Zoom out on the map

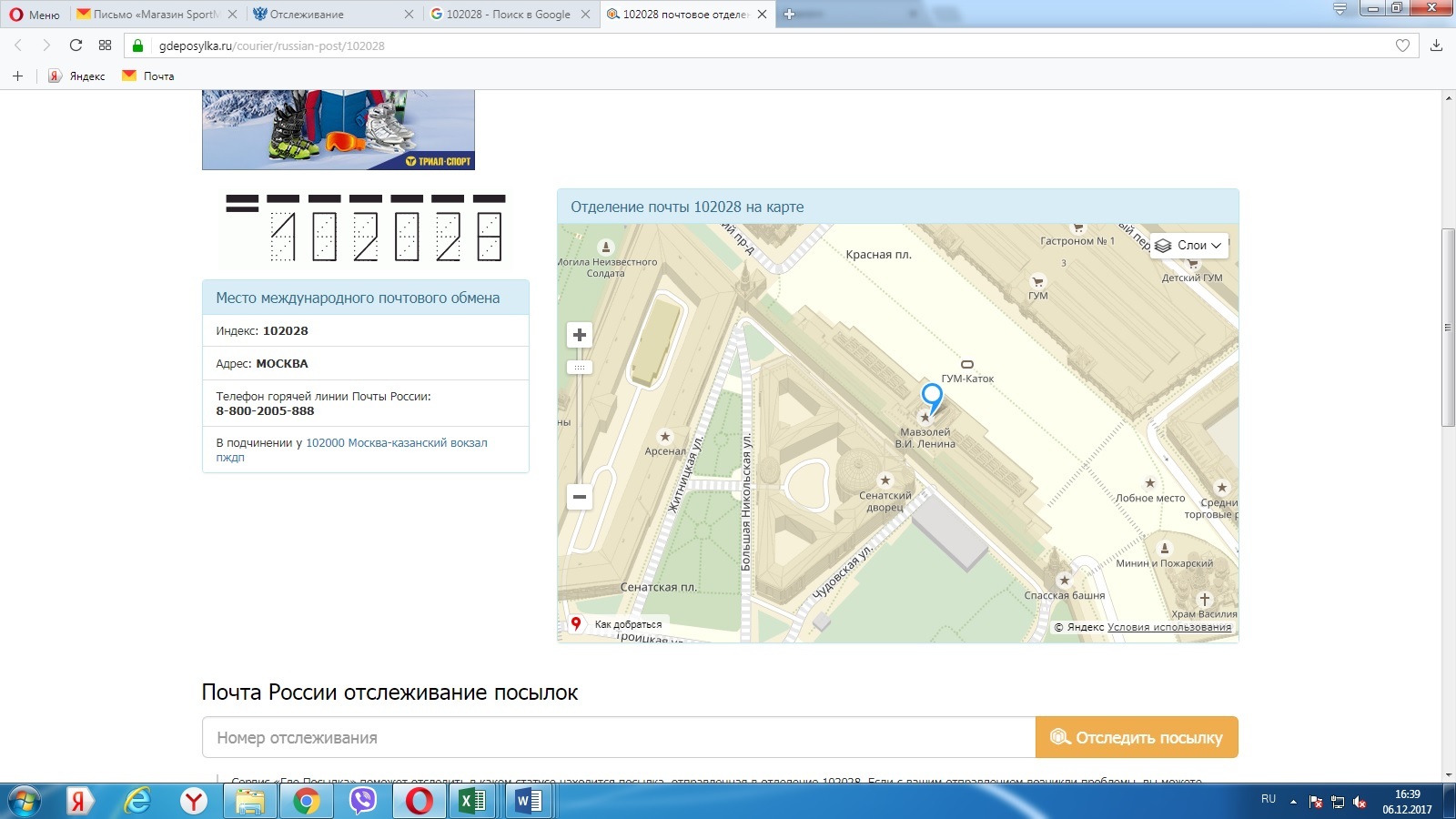[x=580, y=497]
